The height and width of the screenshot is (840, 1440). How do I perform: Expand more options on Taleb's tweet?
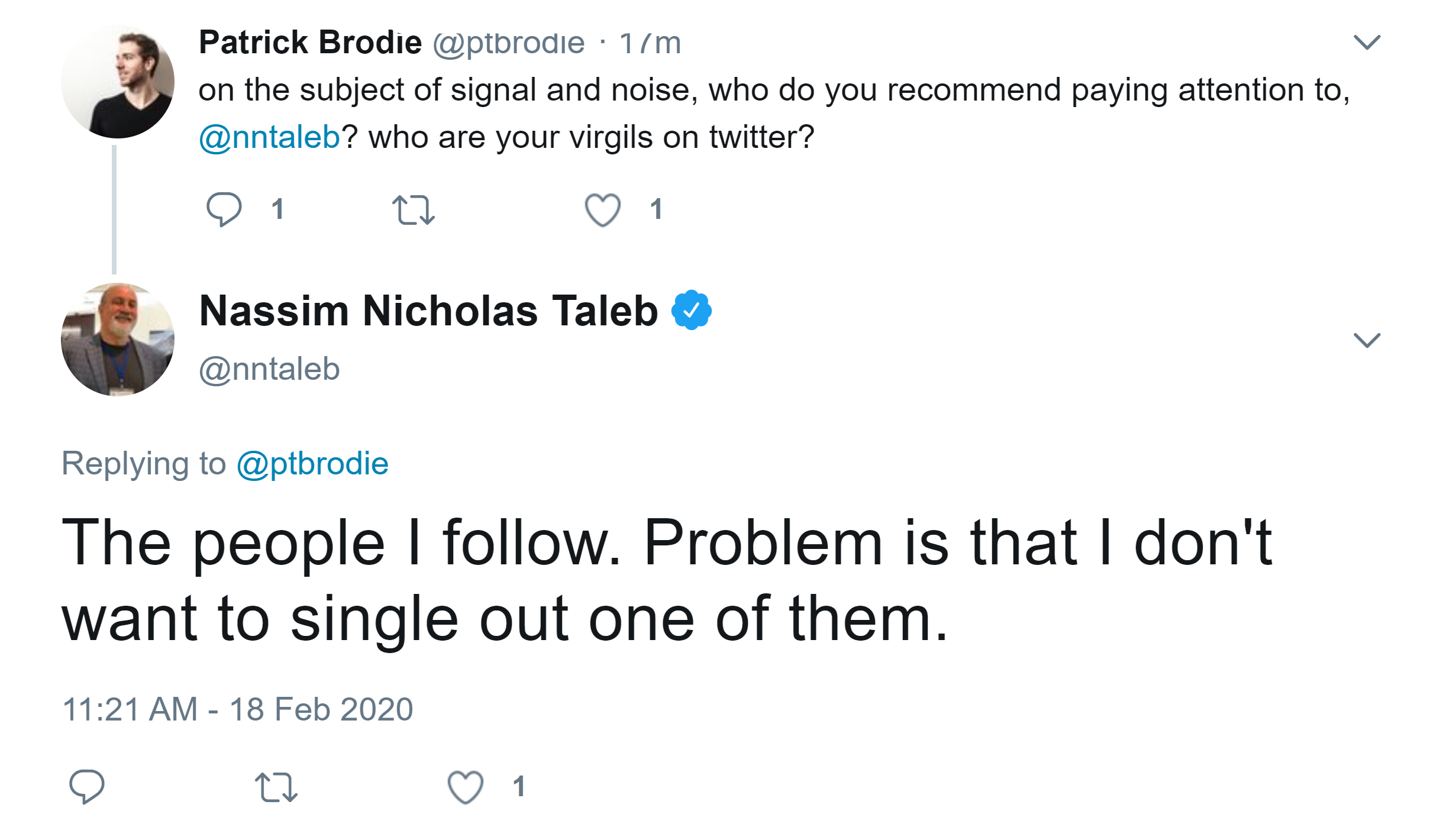coord(1367,340)
